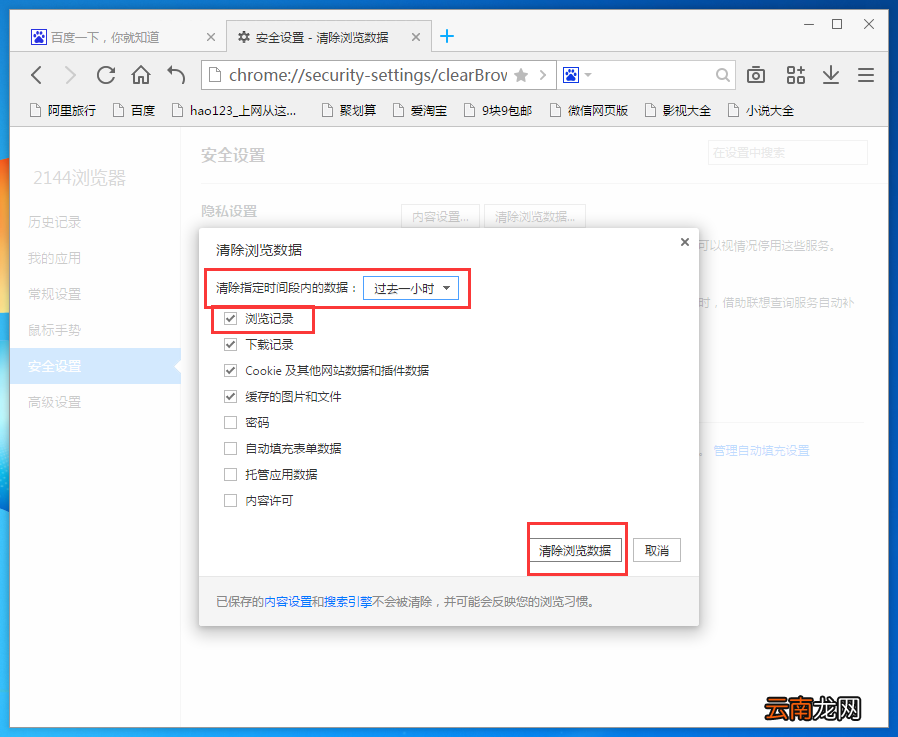Close the 清除浏览数据 dialog with X

684,242
